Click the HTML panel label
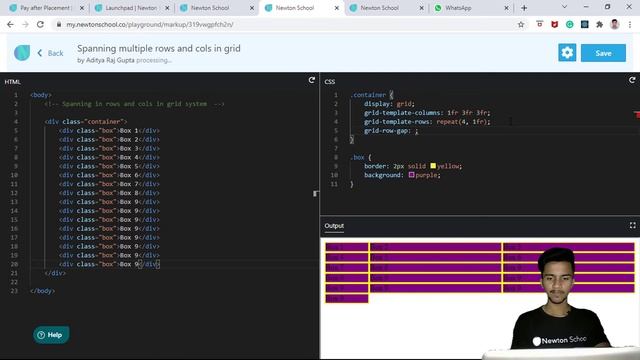Viewport: 640px width, 360px height. (x=12, y=82)
